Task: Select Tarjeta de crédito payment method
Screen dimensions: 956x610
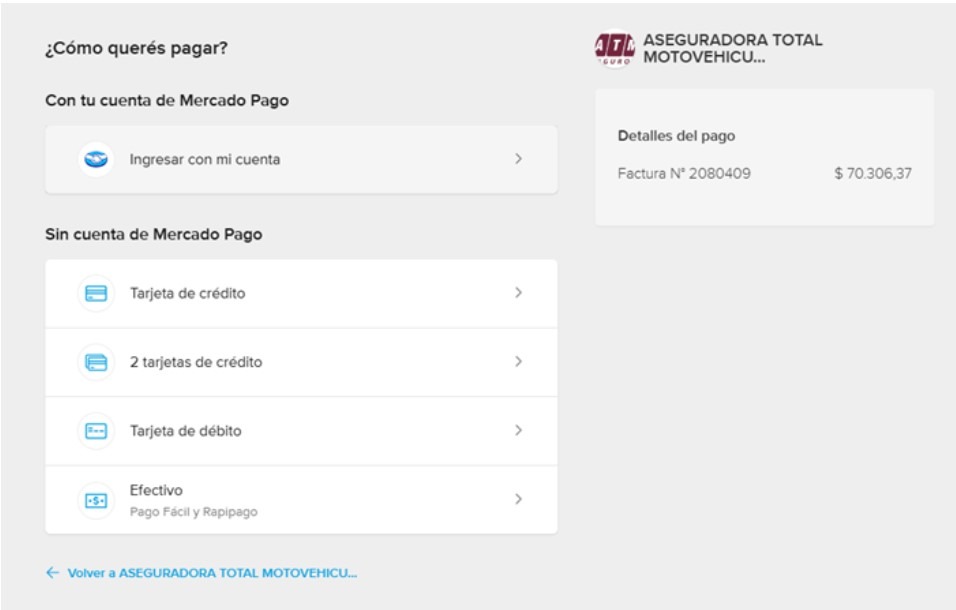Action: [x=187, y=294]
